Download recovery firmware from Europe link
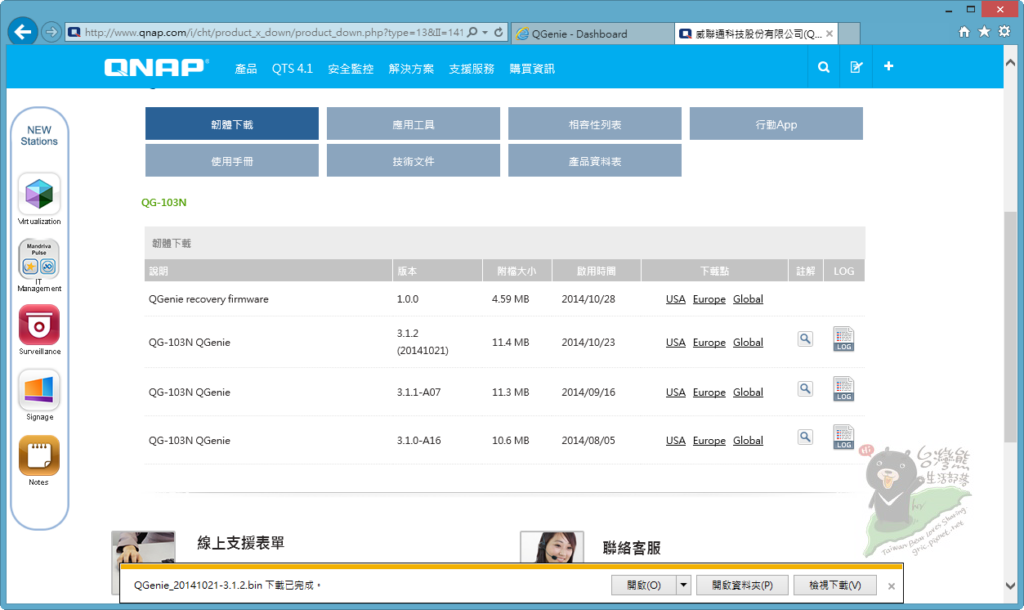The height and width of the screenshot is (610, 1024). click(709, 299)
